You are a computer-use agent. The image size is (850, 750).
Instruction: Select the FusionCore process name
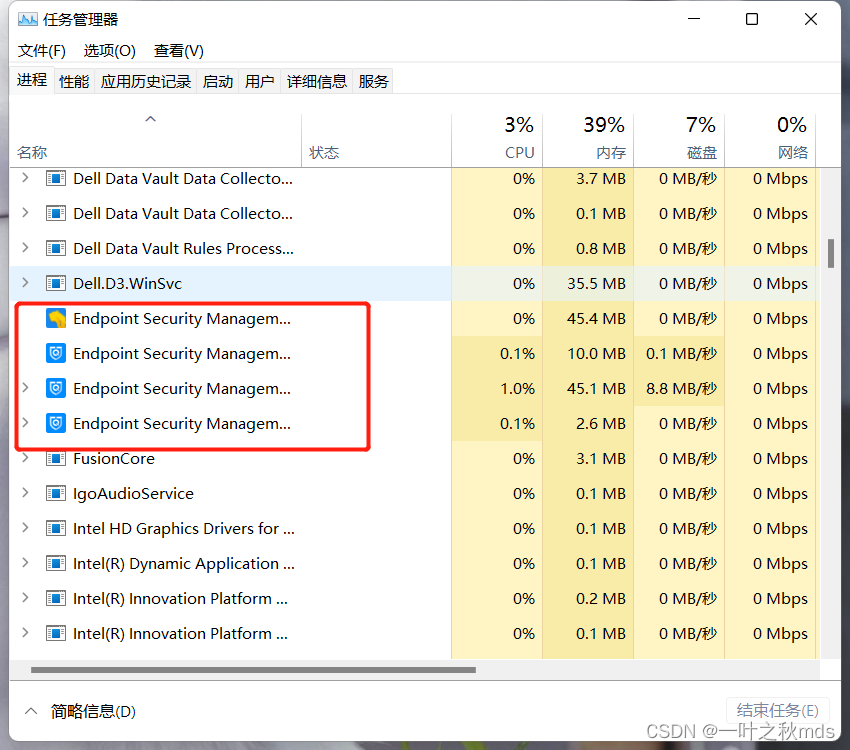(114, 458)
